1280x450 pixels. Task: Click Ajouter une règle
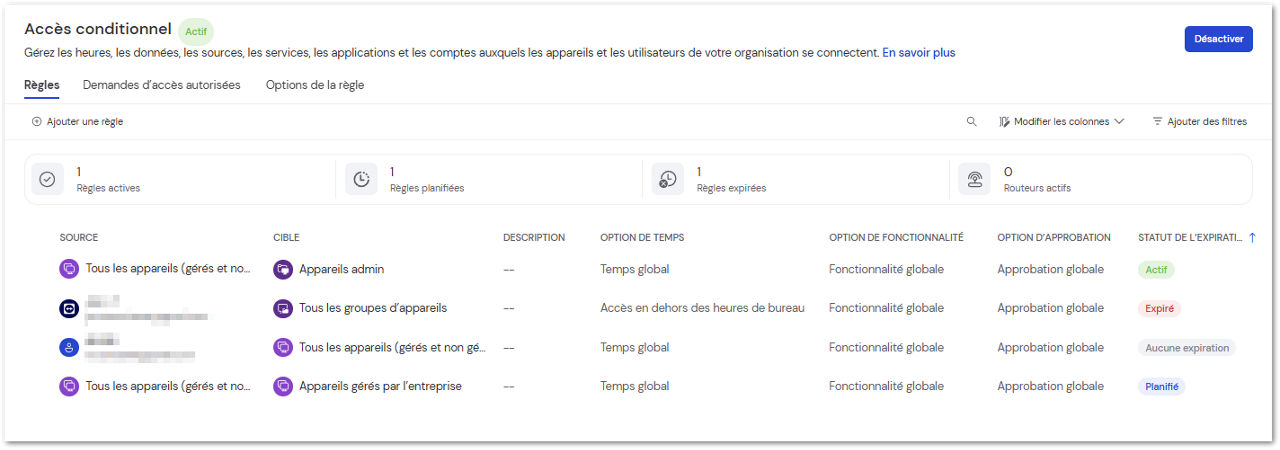click(x=78, y=122)
